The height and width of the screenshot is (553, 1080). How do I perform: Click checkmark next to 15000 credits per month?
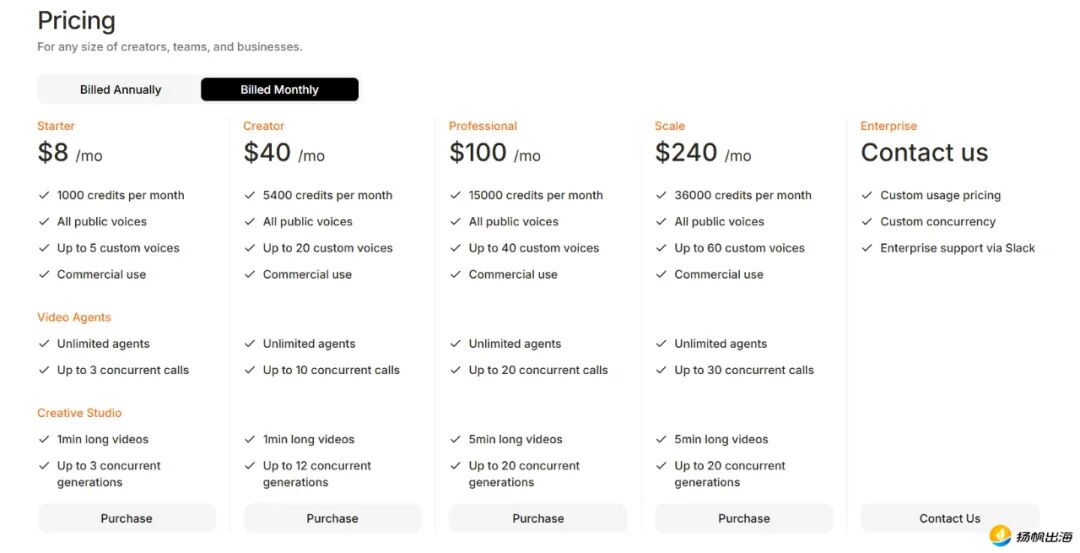456,195
